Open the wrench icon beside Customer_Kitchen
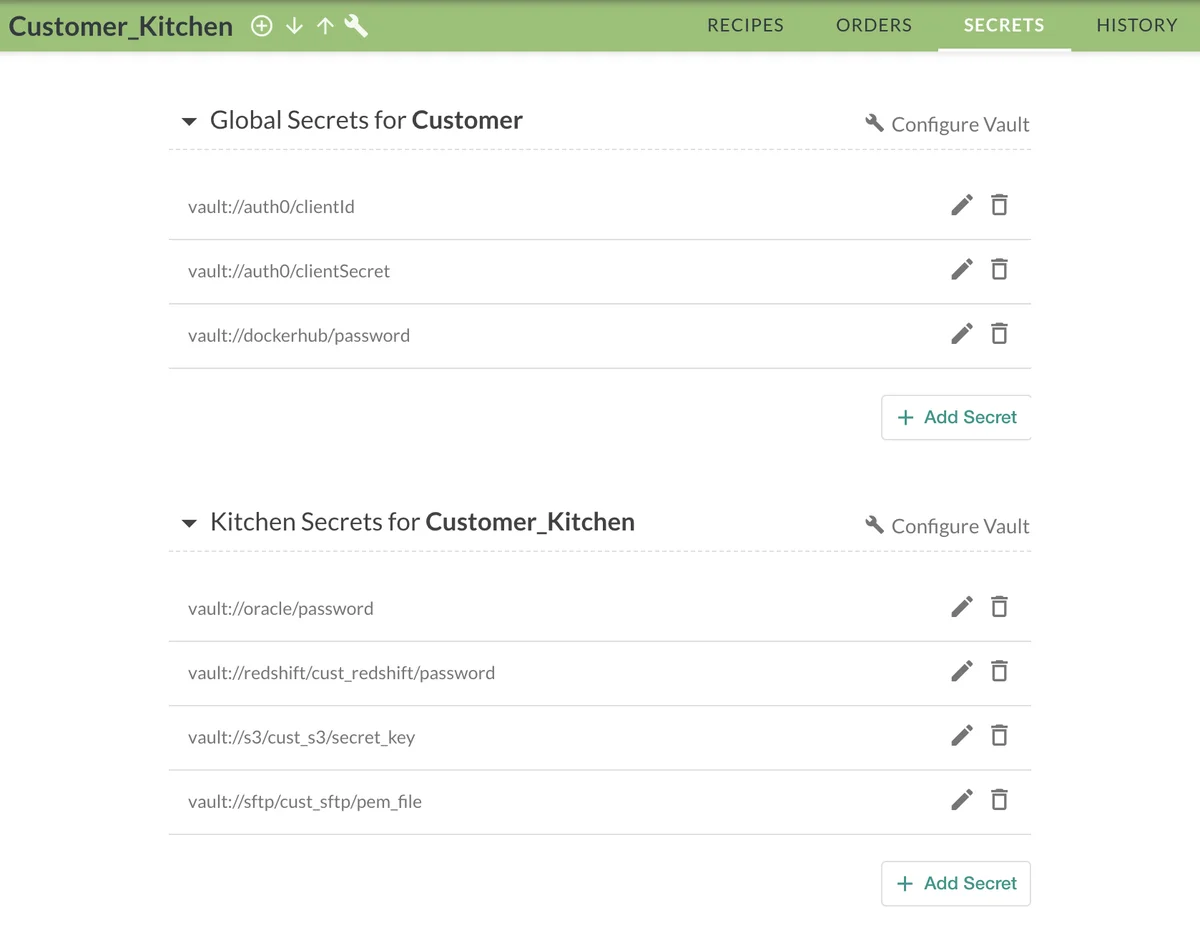The height and width of the screenshot is (938, 1200). [x=355, y=26]
